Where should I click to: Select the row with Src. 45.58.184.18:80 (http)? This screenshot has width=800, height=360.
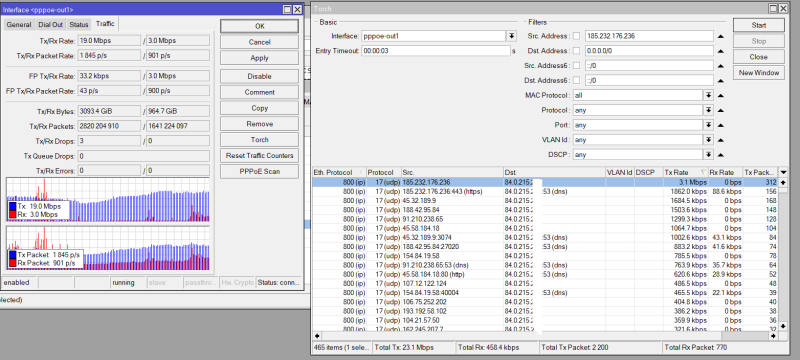(545, 274)
